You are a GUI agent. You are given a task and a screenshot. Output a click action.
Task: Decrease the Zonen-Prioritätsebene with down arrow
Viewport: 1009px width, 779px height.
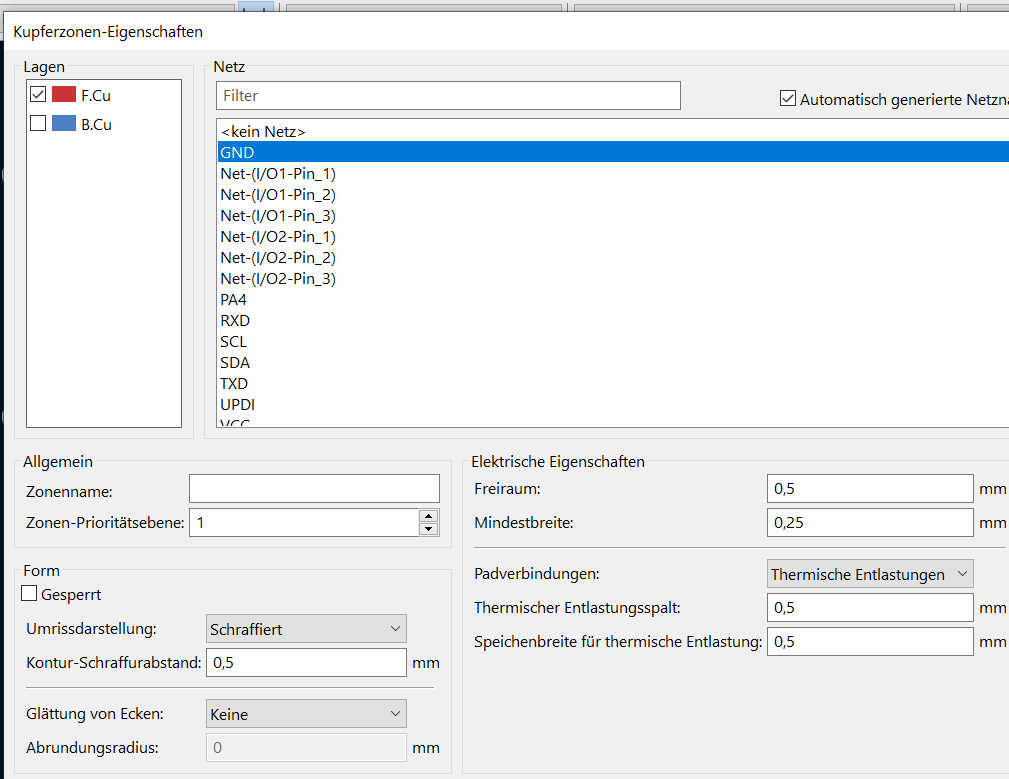pos(429,528)
